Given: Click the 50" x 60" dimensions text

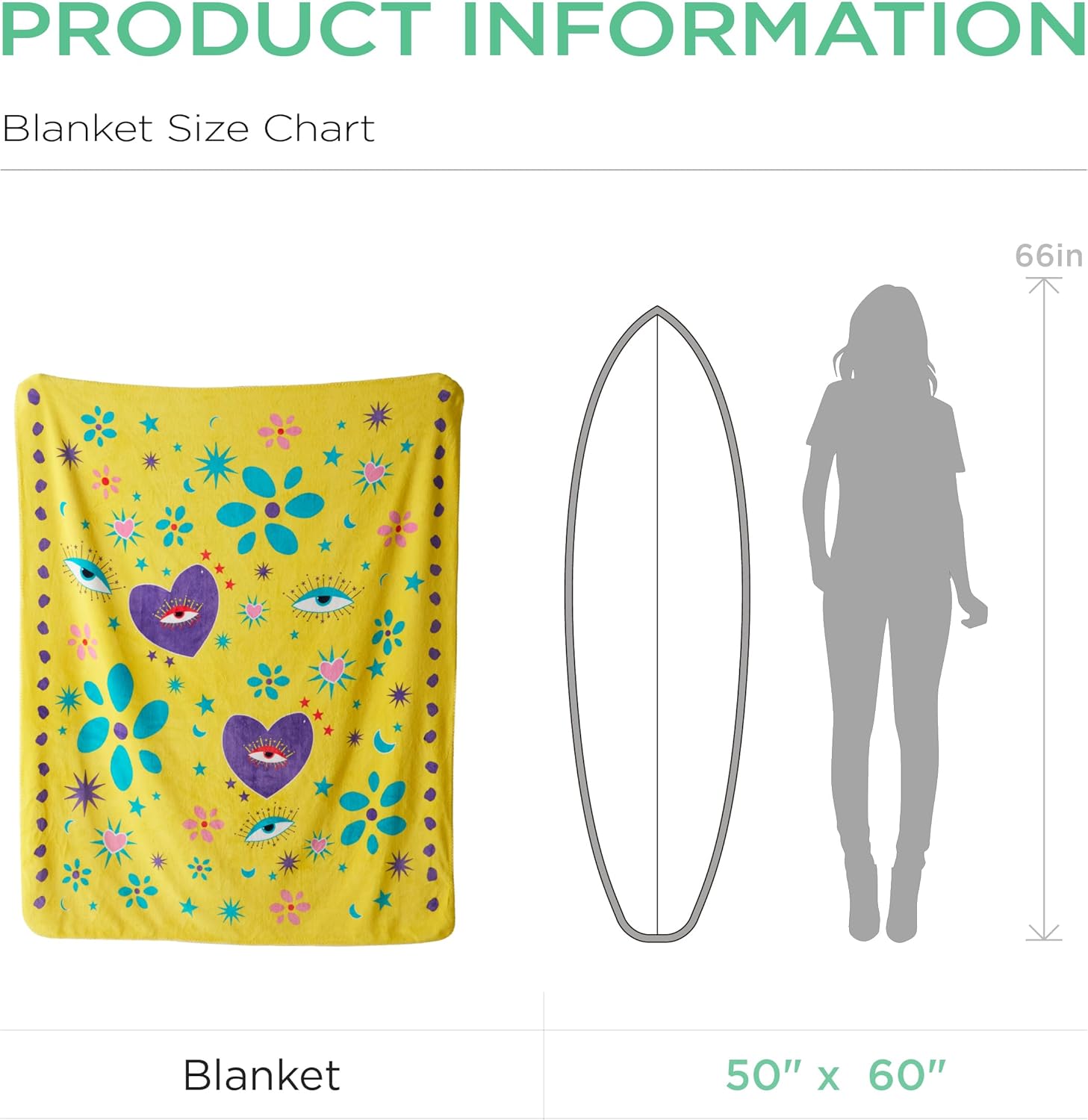Looking at the screenshot, I should (835, 1075).
